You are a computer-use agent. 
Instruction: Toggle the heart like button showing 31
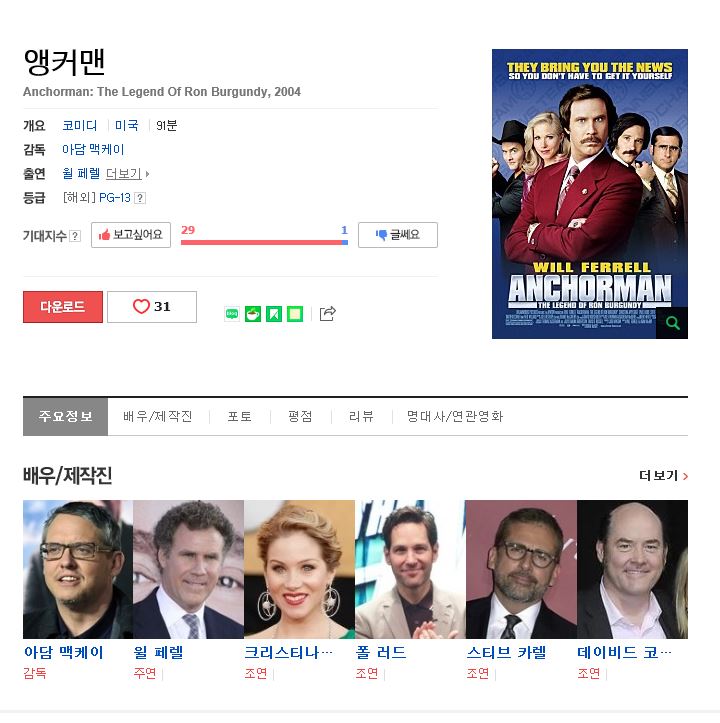(x=152, y=307)
